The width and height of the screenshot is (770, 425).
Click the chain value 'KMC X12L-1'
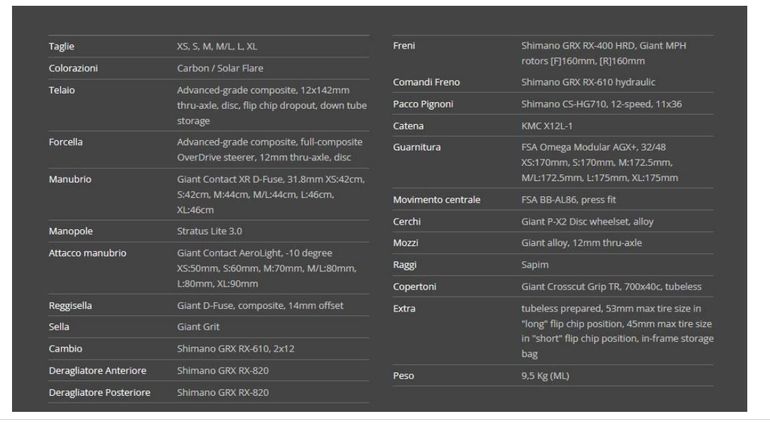tap(547, 126)
